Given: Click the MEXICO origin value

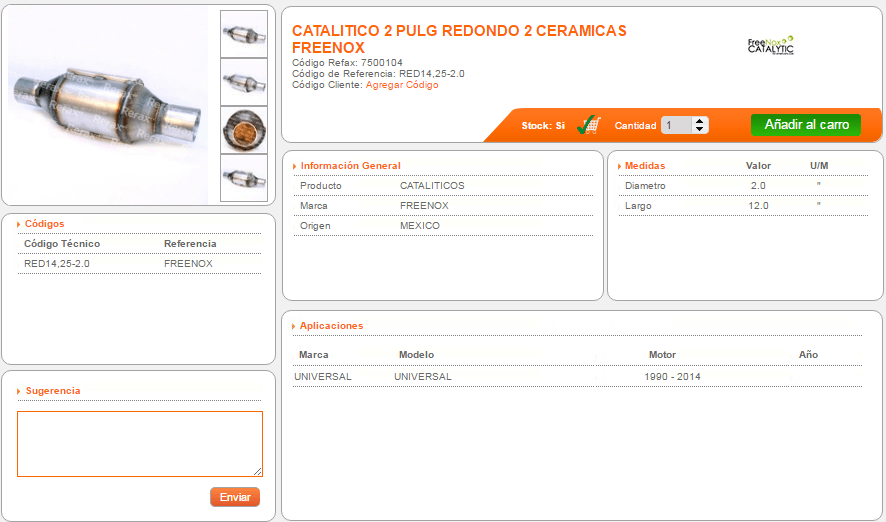Looking at the screenshot, I should click(x=420, y=225).
